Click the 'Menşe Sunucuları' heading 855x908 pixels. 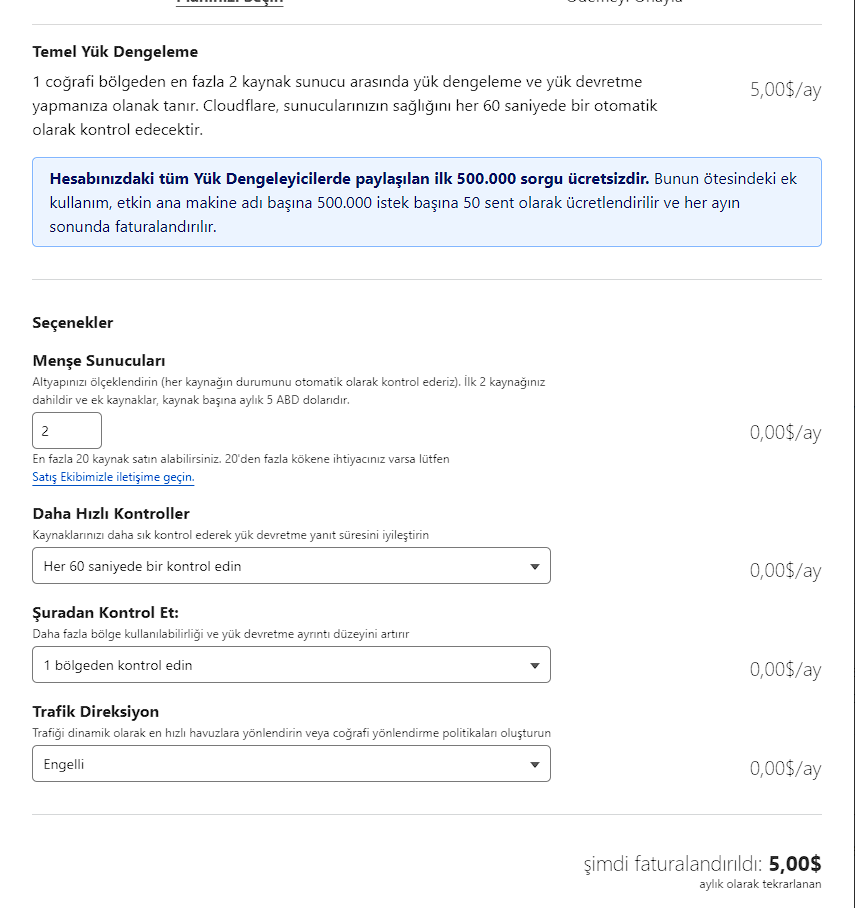(x=99, y=360)
